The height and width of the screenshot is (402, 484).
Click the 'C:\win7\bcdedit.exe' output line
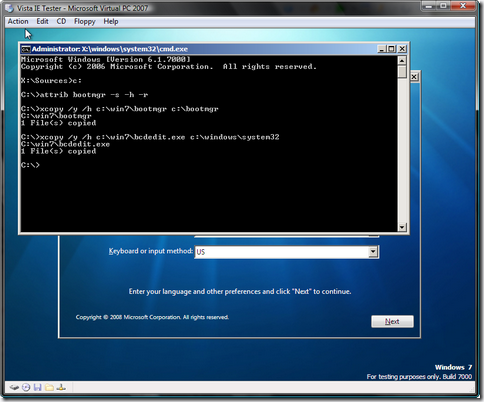tap(65, 144)
